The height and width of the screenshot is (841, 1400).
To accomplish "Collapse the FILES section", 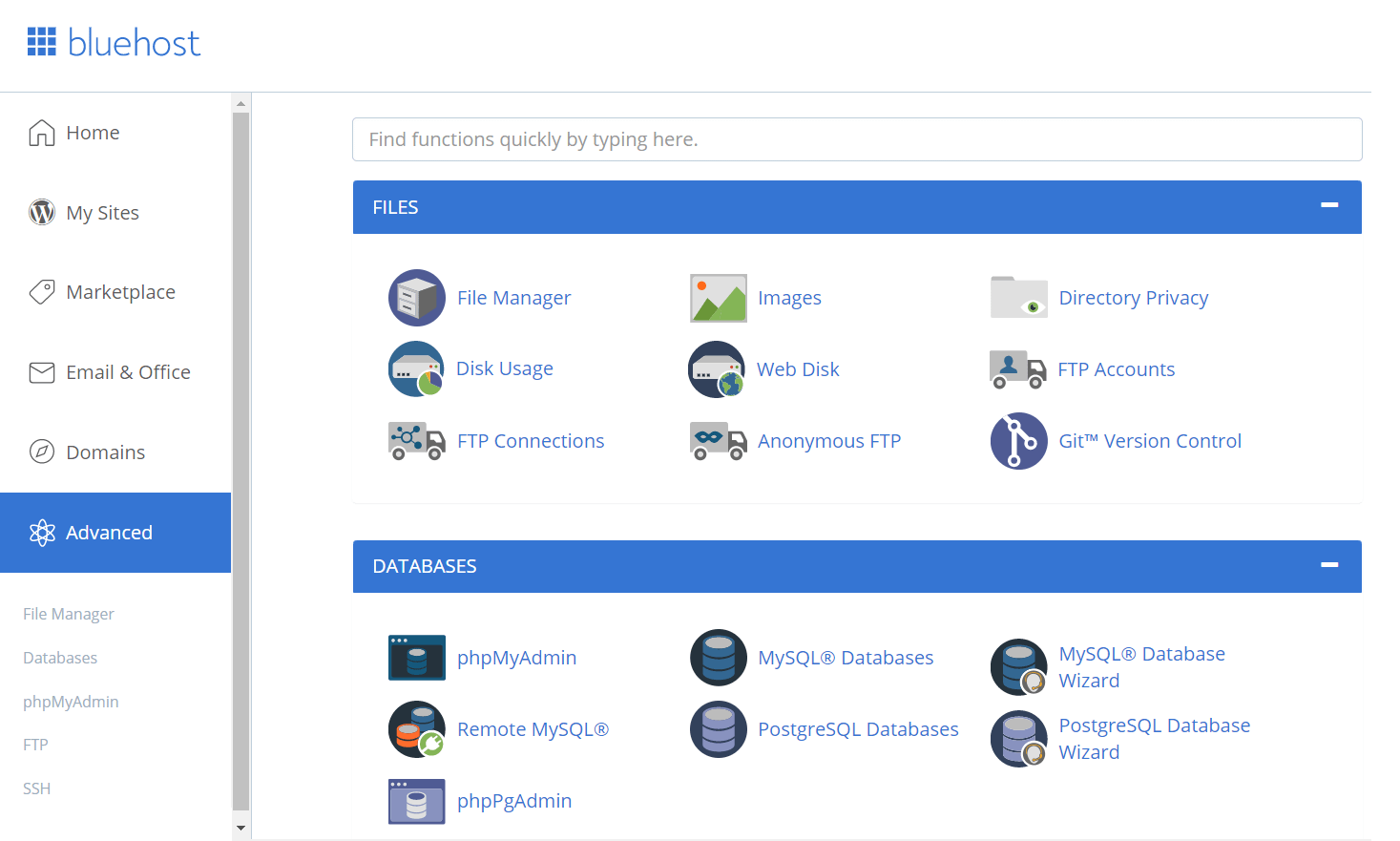I will pyautogui.click(x=1329, y=205).
